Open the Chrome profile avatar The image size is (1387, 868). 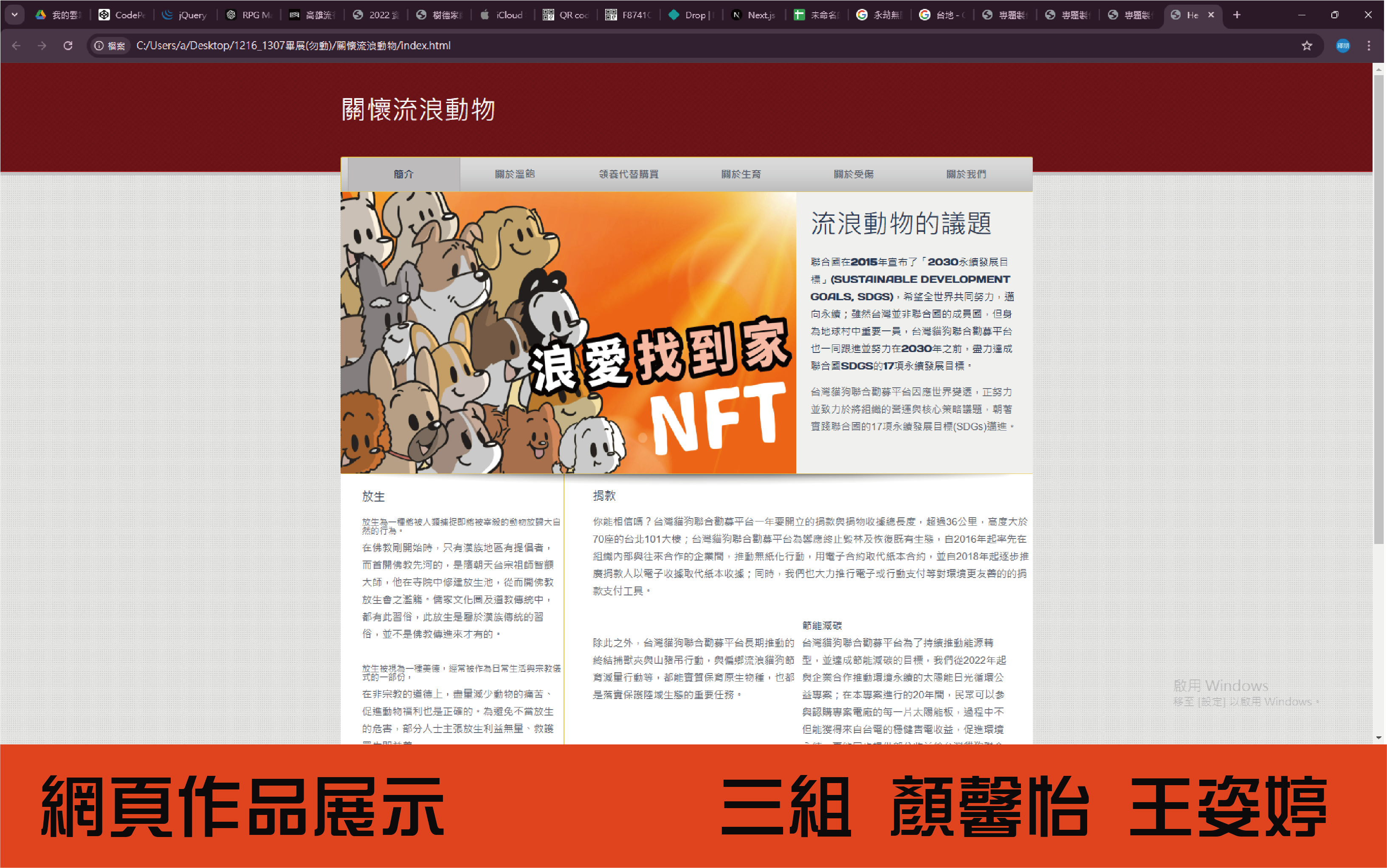tap(1343, 46)
